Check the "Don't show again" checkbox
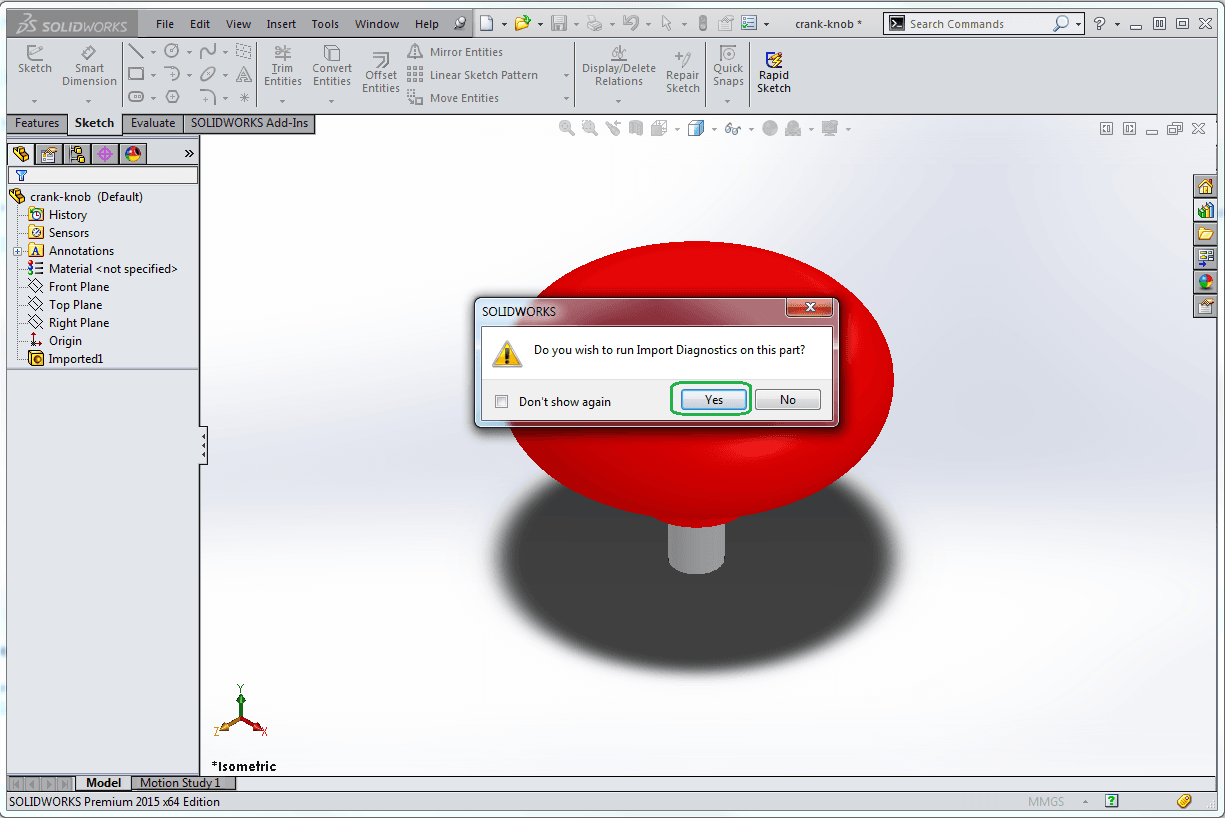This screenshot has height=818, width=1225. (502, 402)
